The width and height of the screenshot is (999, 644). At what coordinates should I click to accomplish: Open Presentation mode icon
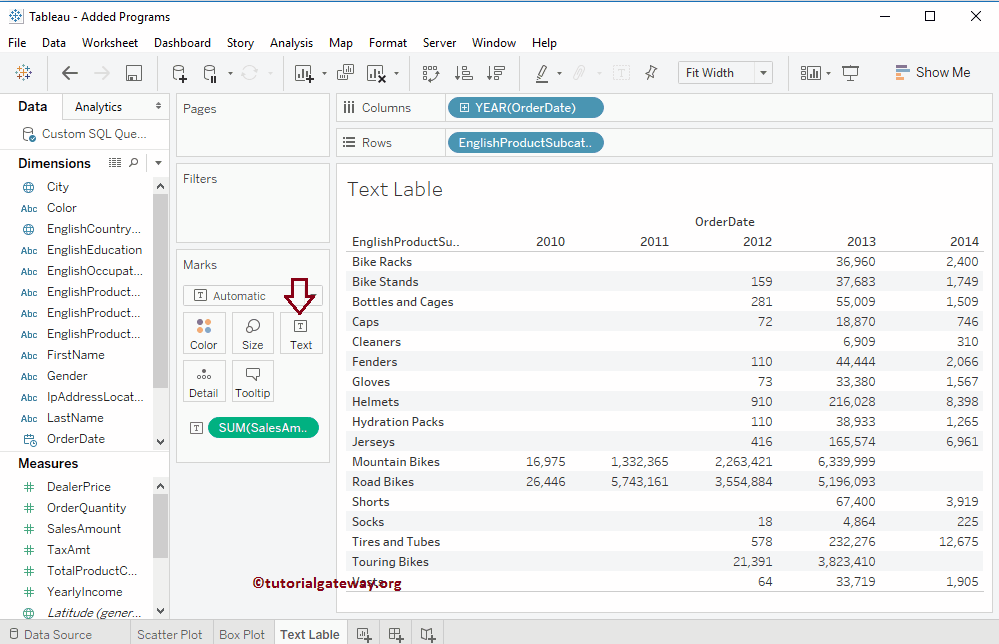point(851,73)
